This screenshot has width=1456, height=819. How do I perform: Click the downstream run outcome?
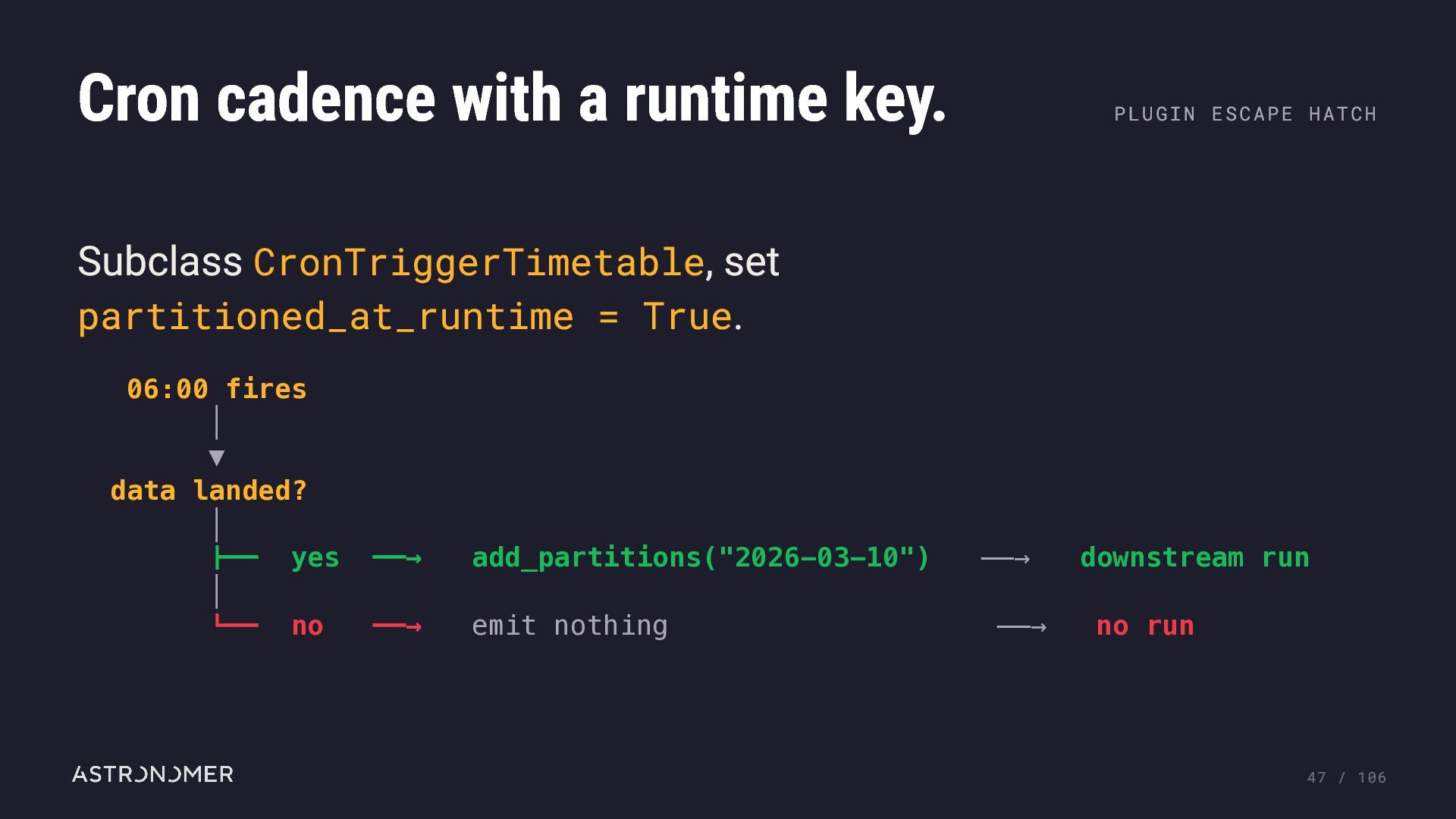tap(1194, 557)
